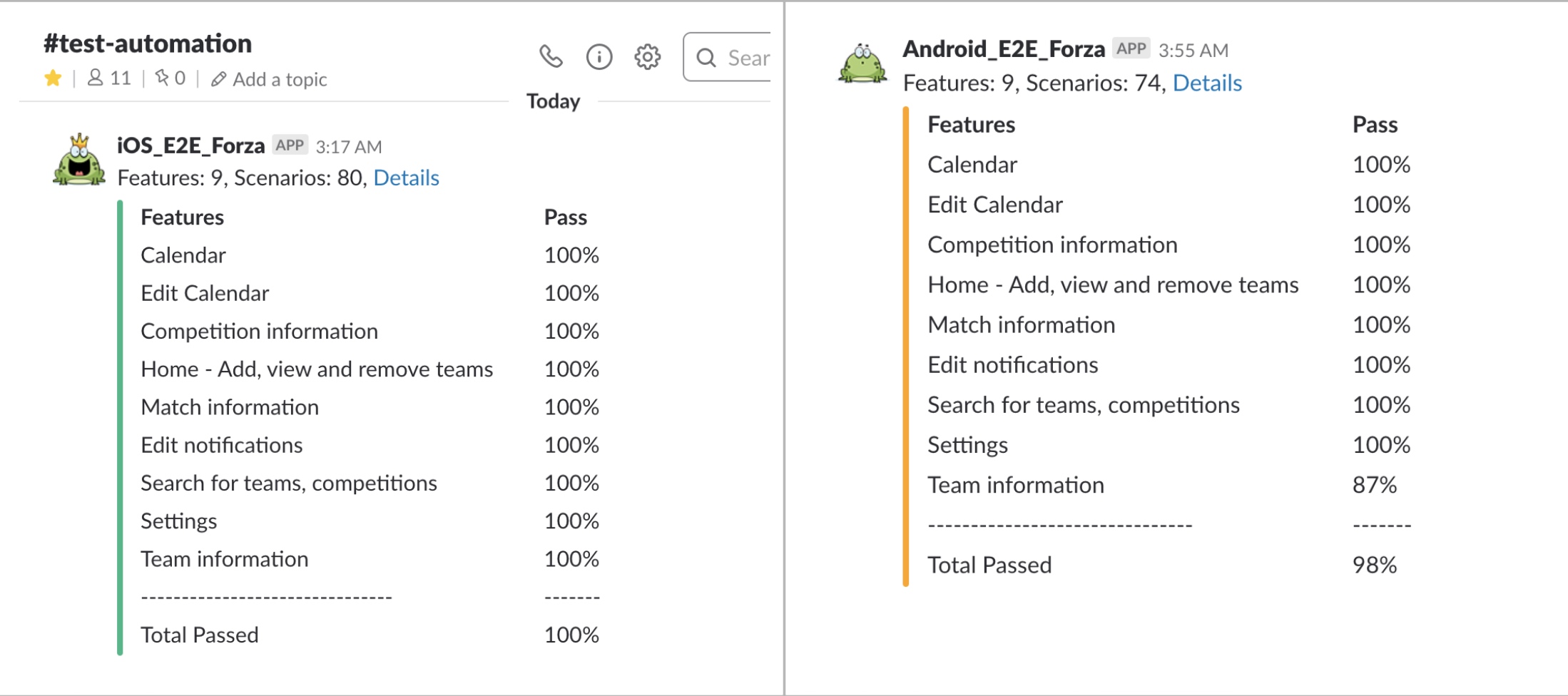This screenshot has height=696, width=1568.
Task: Select 'Competition information' in the iOS report
Action: 259,331
